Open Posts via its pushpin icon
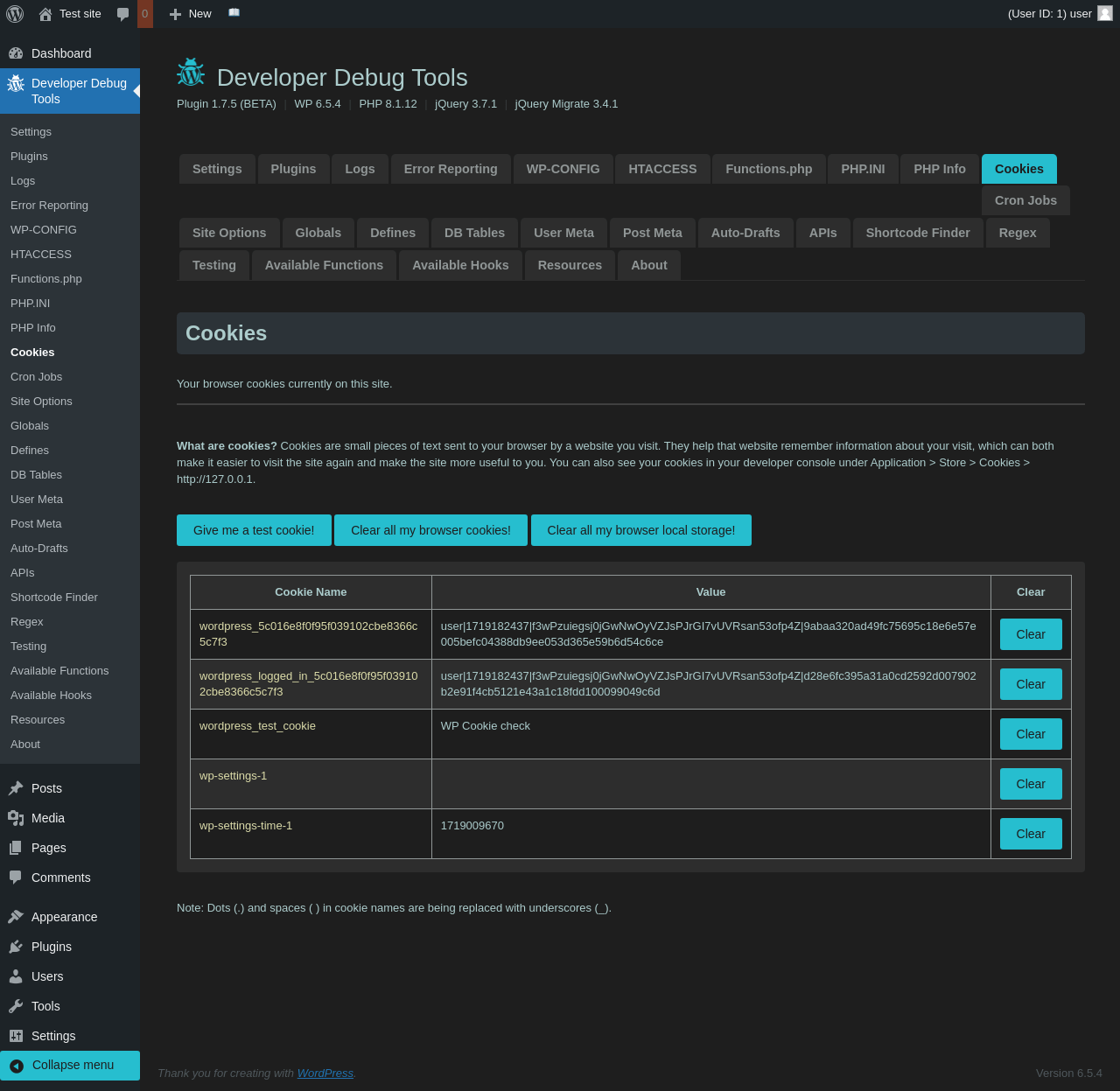Viewport: 1120px width, 1091px height. coord(16,788)
